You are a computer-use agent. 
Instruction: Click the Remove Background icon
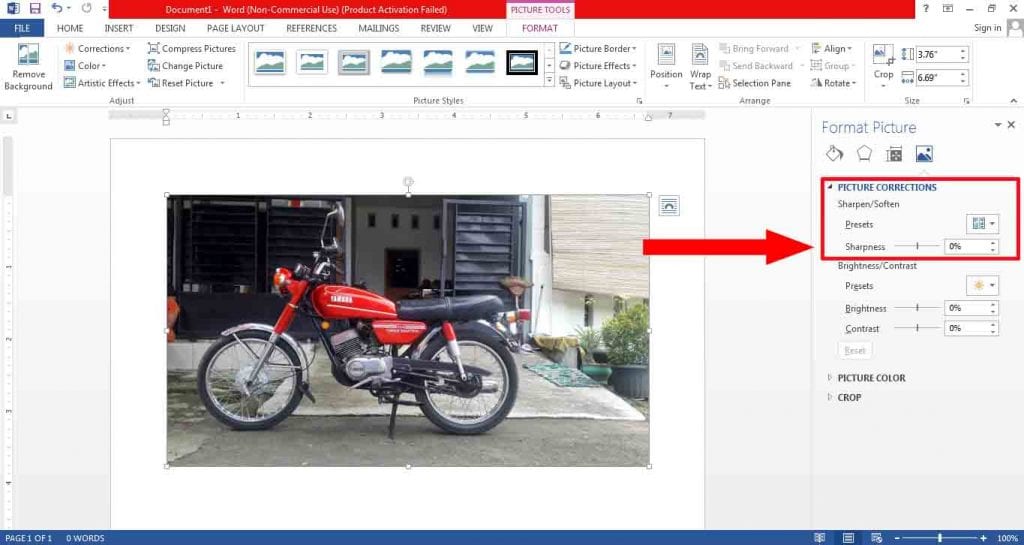click(x=28, y=58)
